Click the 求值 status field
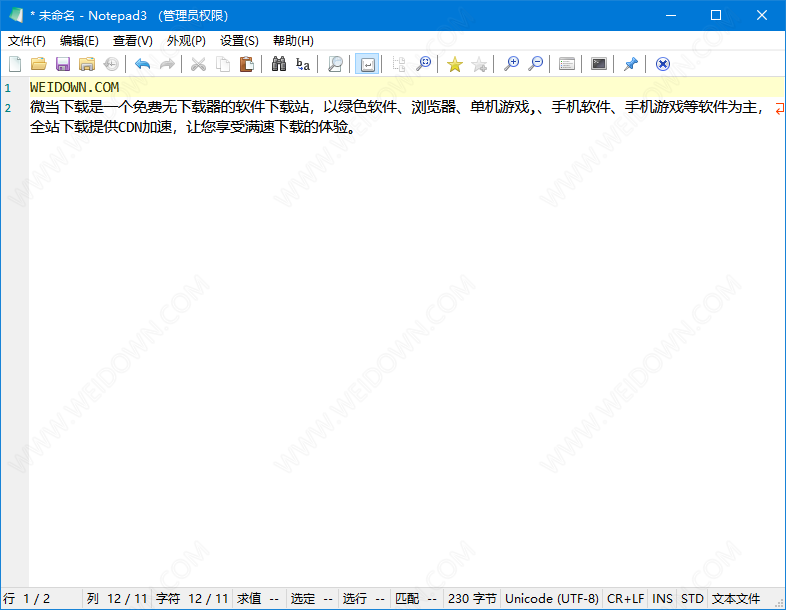786x610 pixels. (x=259, y=598)
